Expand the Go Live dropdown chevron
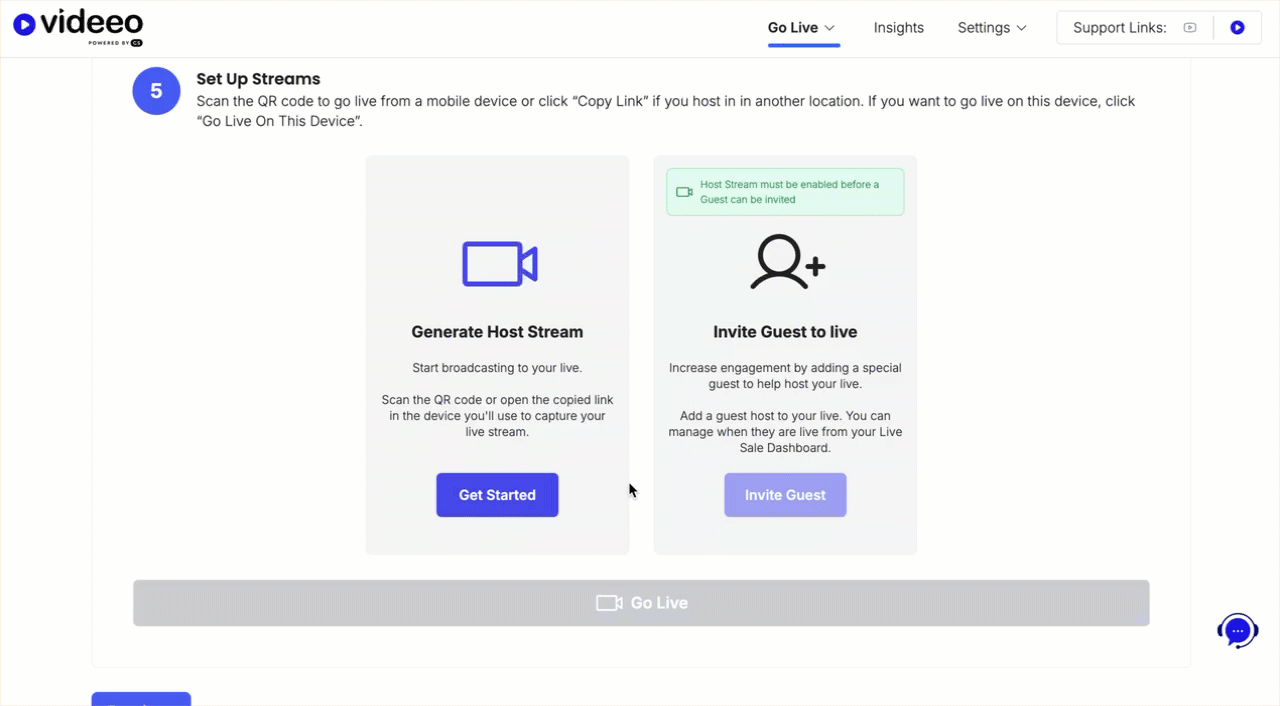 [830, 28]
